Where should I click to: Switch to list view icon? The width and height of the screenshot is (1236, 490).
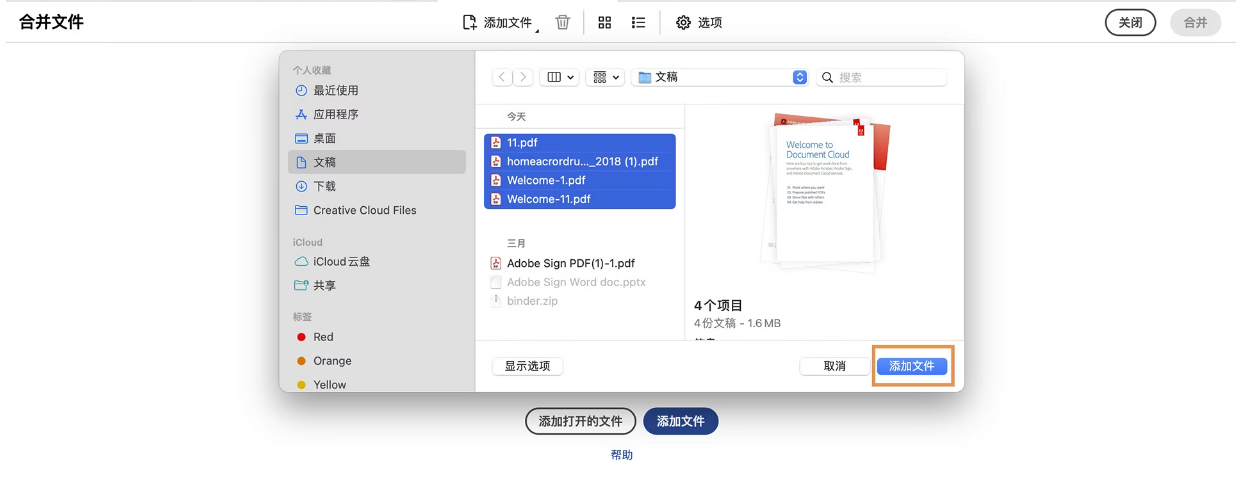click(x=639, y=22)
